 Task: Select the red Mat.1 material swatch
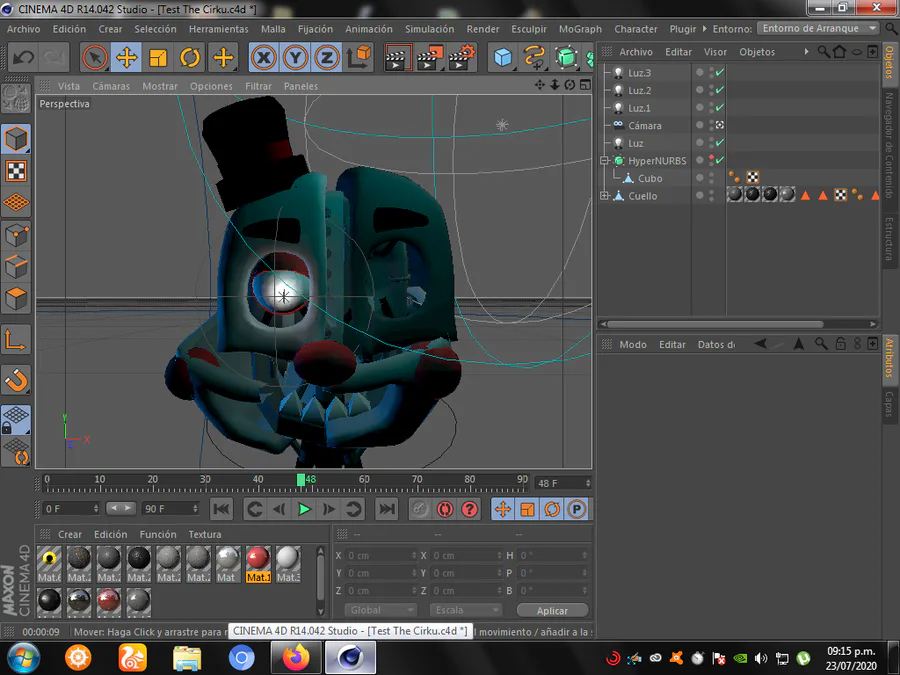(x=259, y=559)
